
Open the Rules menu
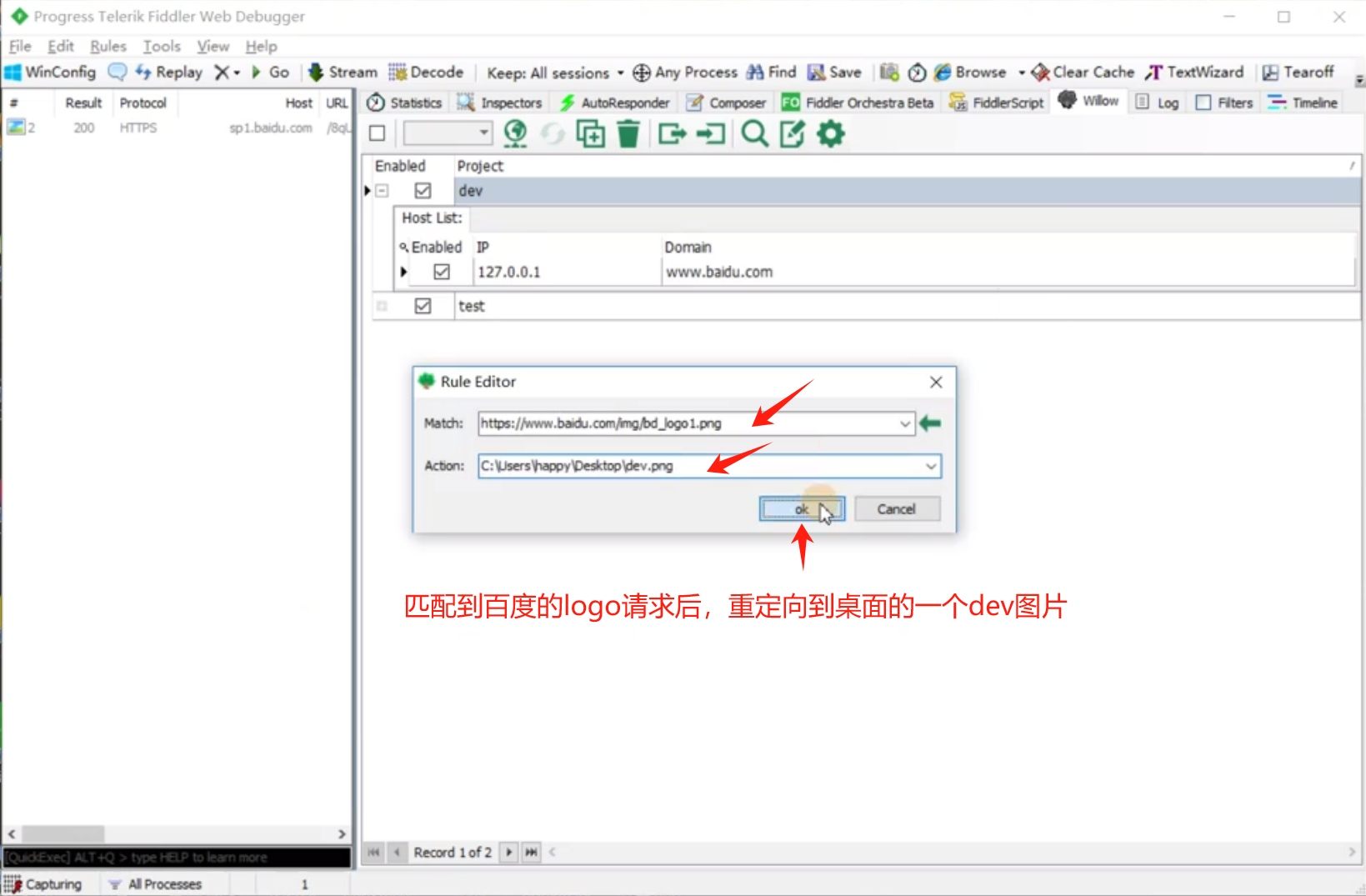point(108,47)
